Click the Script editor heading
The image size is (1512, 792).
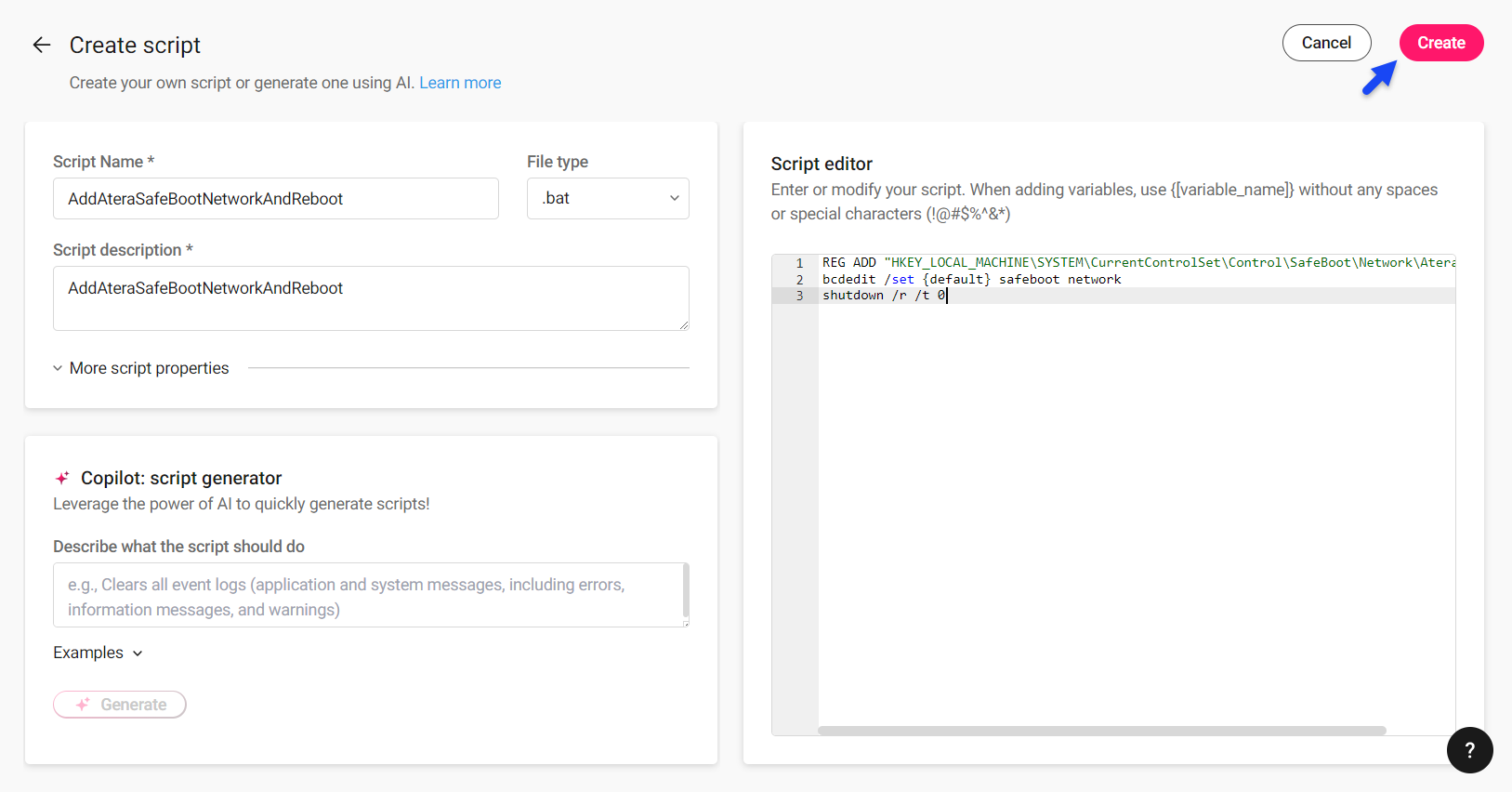822,164
